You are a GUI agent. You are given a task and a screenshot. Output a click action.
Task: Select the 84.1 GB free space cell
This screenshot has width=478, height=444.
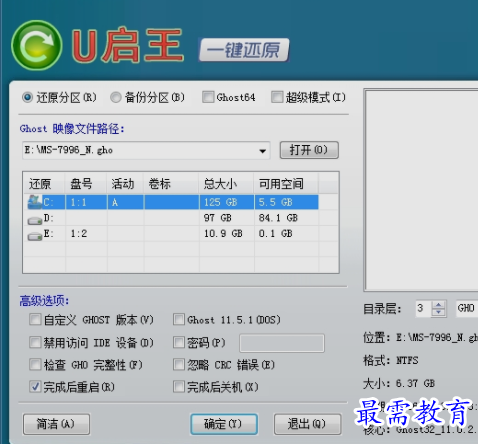click(x=286, y=218)
